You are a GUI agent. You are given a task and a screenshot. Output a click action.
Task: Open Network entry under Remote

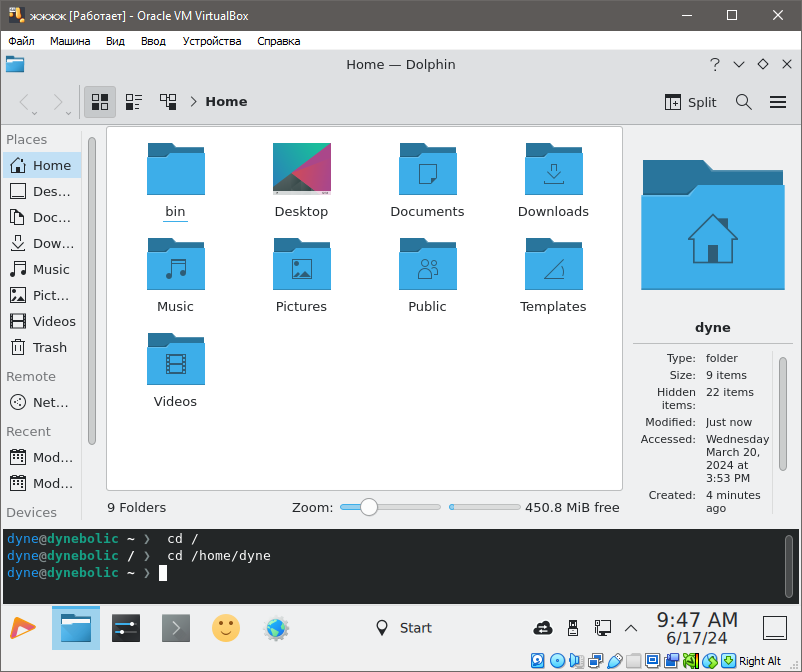(x=42, y=402)
